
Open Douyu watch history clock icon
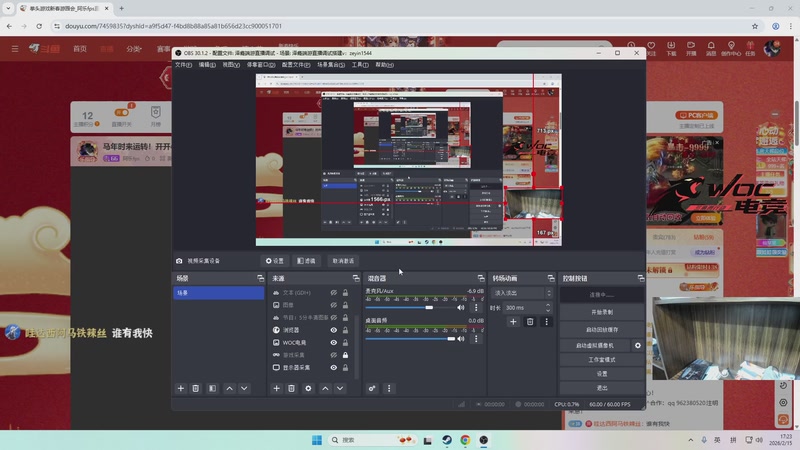click(x=631, y=45)
